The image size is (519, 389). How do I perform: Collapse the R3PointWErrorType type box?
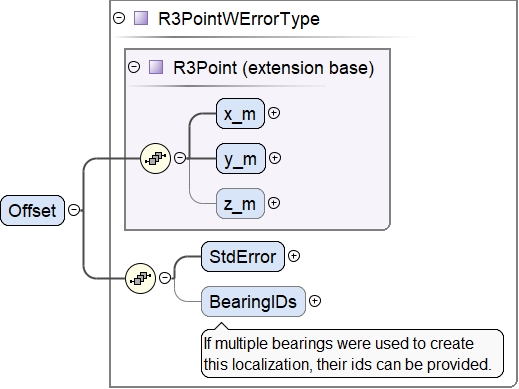click(x=119, y=18)
